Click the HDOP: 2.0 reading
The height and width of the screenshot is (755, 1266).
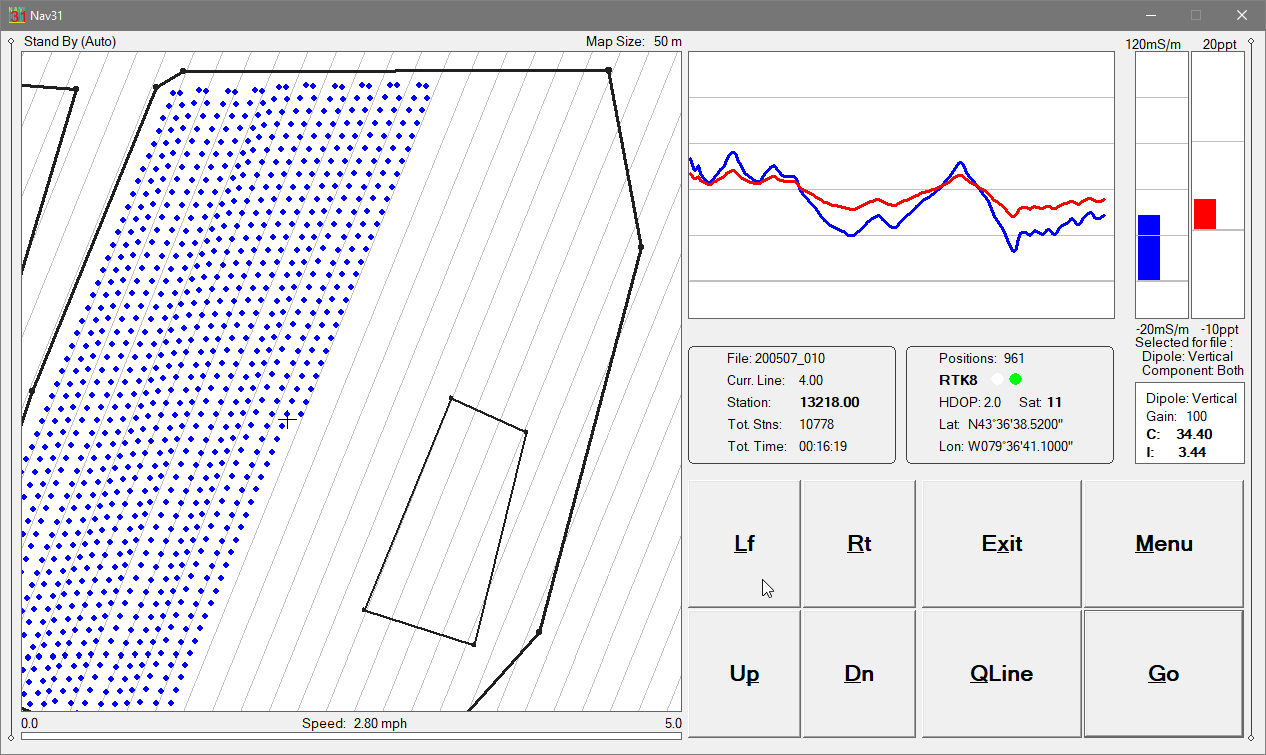coord(970,402)
